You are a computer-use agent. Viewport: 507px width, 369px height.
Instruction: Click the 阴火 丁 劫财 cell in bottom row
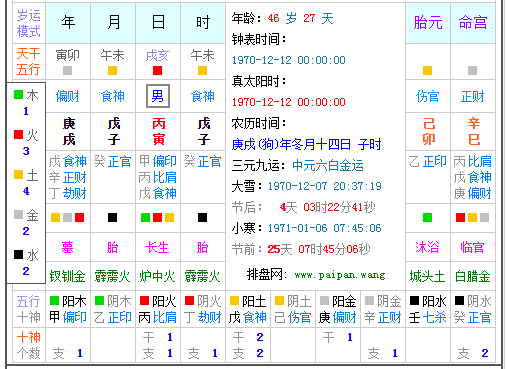203,309
